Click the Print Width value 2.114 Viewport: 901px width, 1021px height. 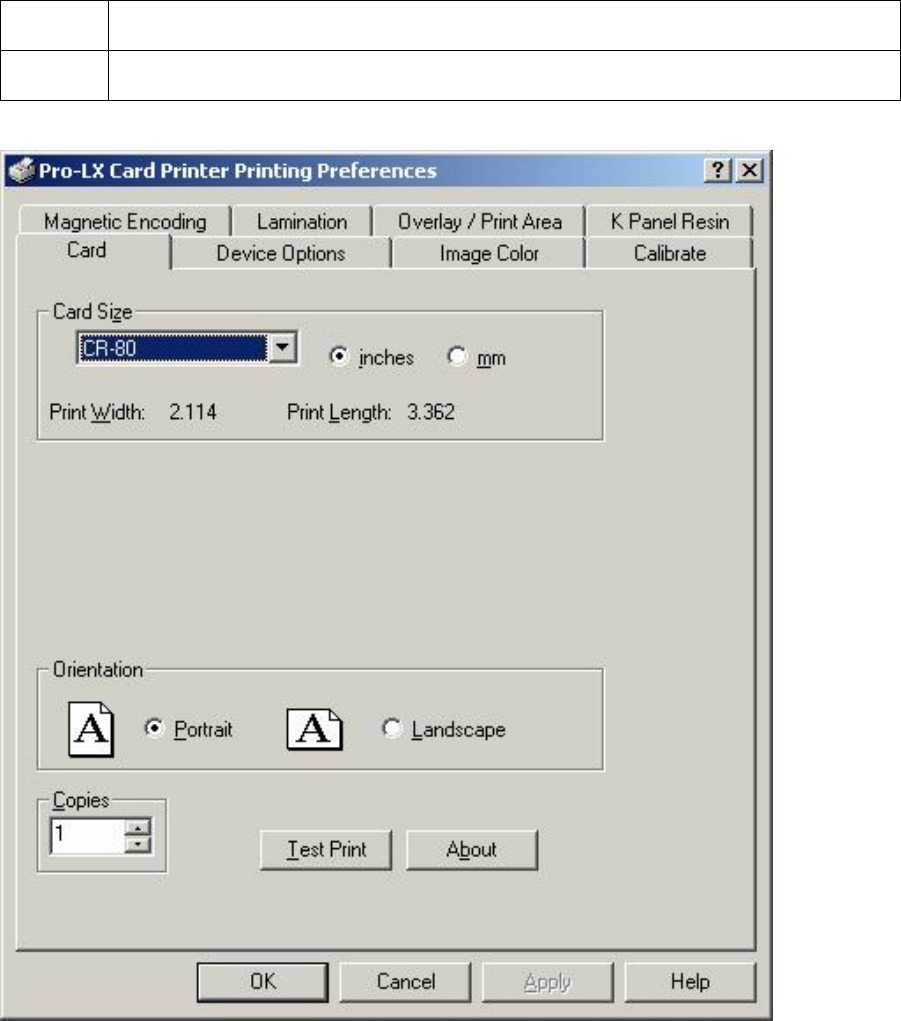coord(193,412)
